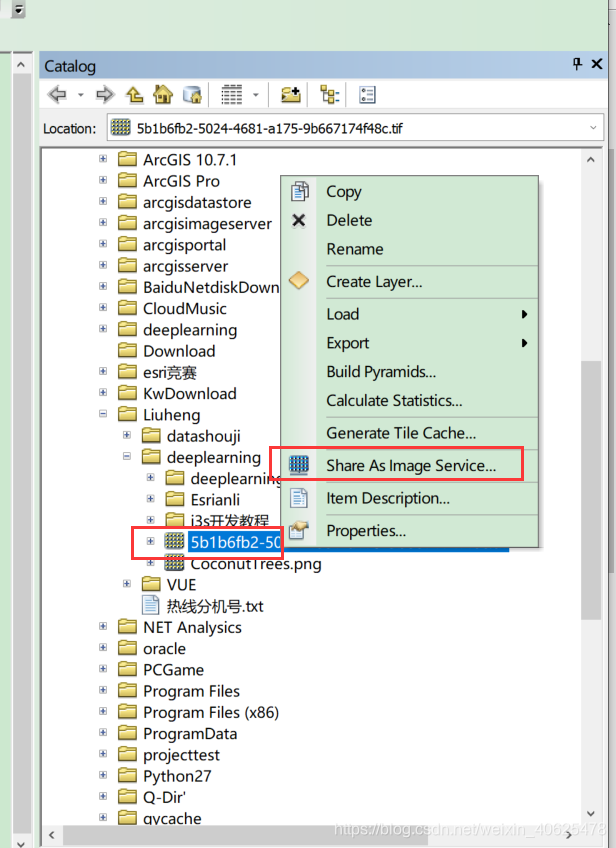Collapse the Liuheng folder
Viewport: 616px width, 848px height.
click(x=103, y=414)
